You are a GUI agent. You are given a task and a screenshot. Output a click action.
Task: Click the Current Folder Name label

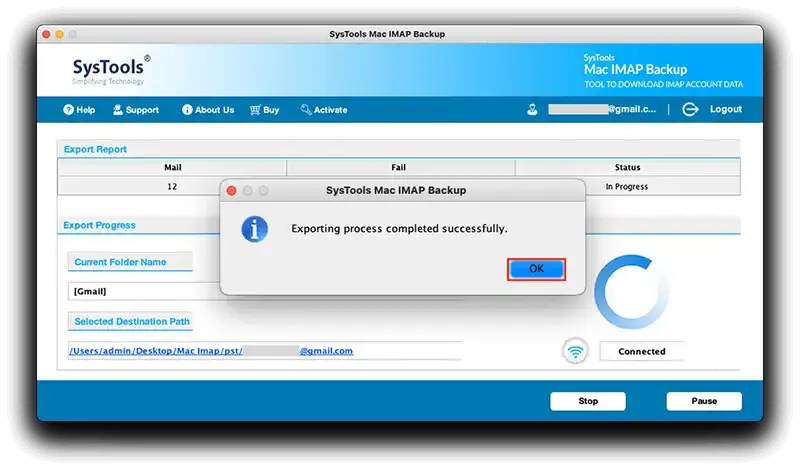tap(120, 262)
